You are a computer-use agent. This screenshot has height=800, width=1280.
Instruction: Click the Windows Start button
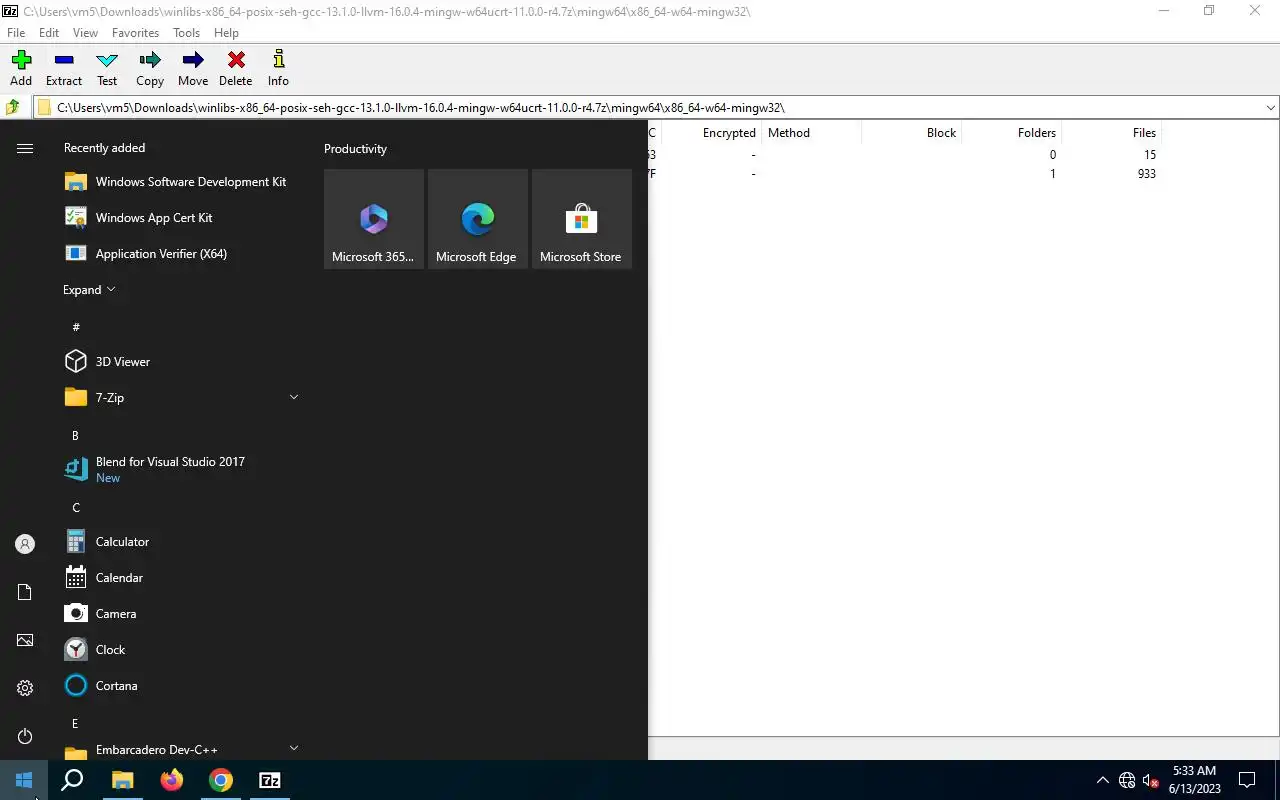click(24, 780)
